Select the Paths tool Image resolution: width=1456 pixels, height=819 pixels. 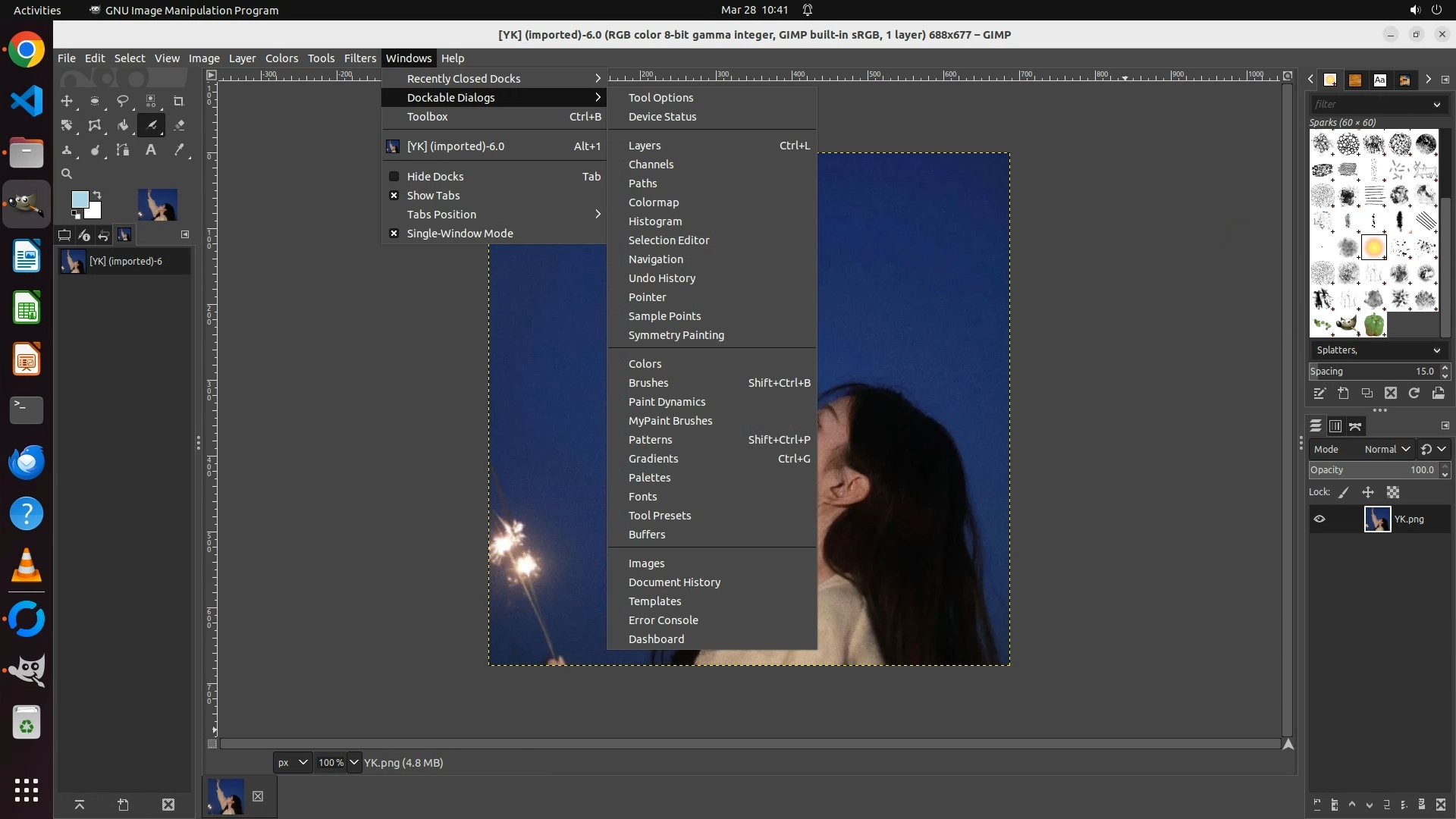pyautogui.click(x=122, y=150)
